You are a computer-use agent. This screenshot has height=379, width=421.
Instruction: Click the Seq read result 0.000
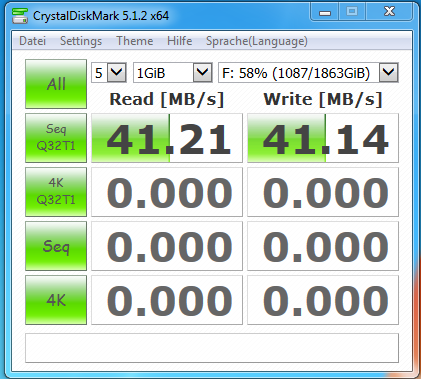pos(167,246)
